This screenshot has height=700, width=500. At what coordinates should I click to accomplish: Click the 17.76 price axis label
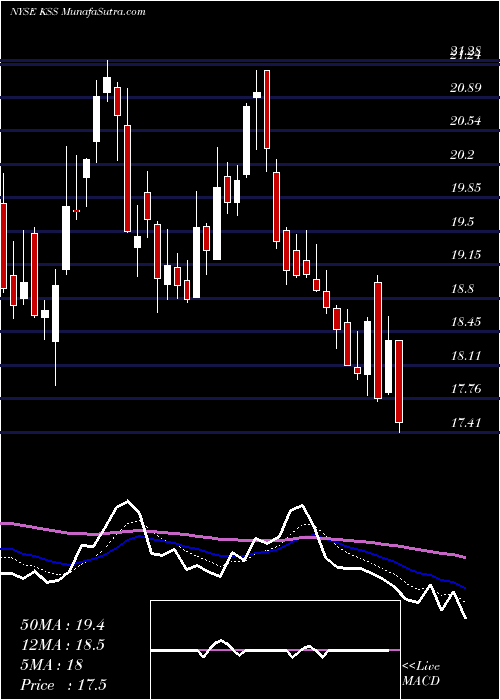[x=466, y=389]
